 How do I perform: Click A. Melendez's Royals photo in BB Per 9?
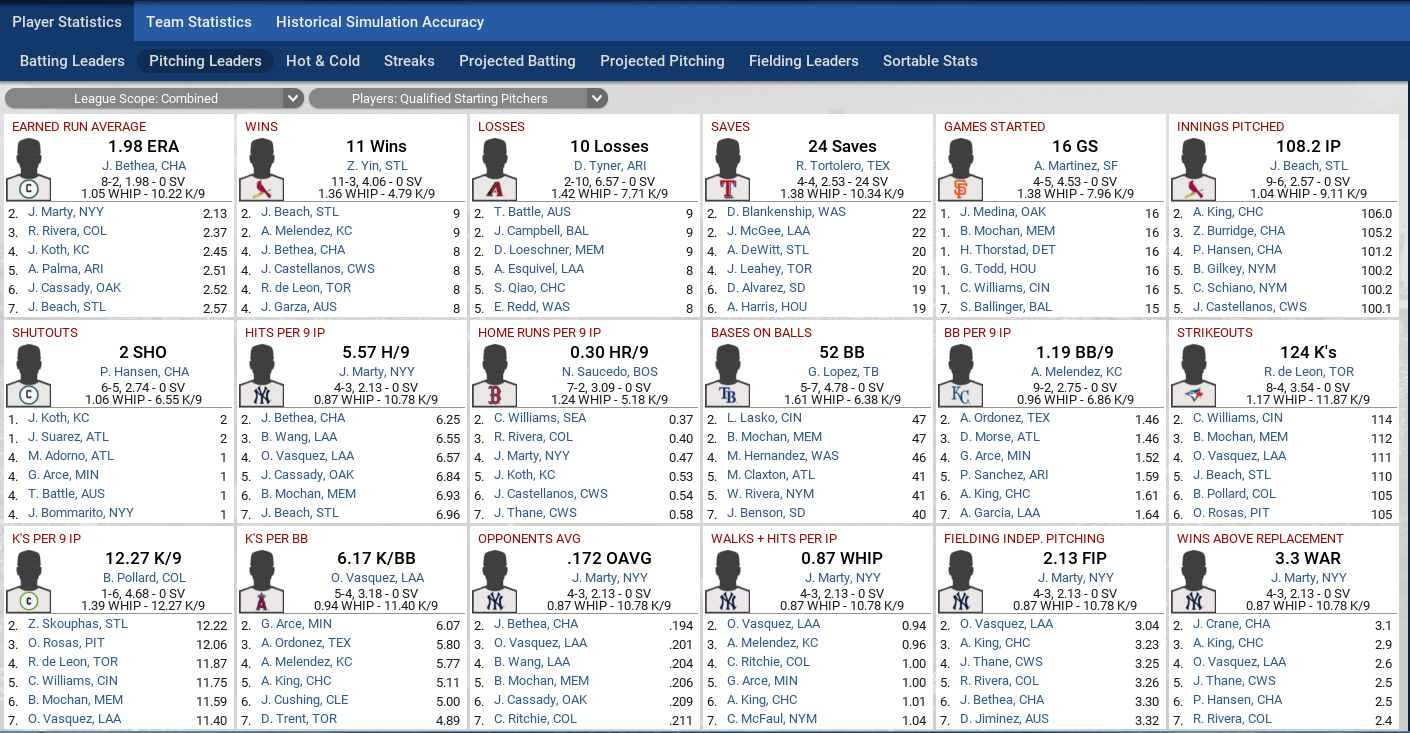tap(961, 375)
